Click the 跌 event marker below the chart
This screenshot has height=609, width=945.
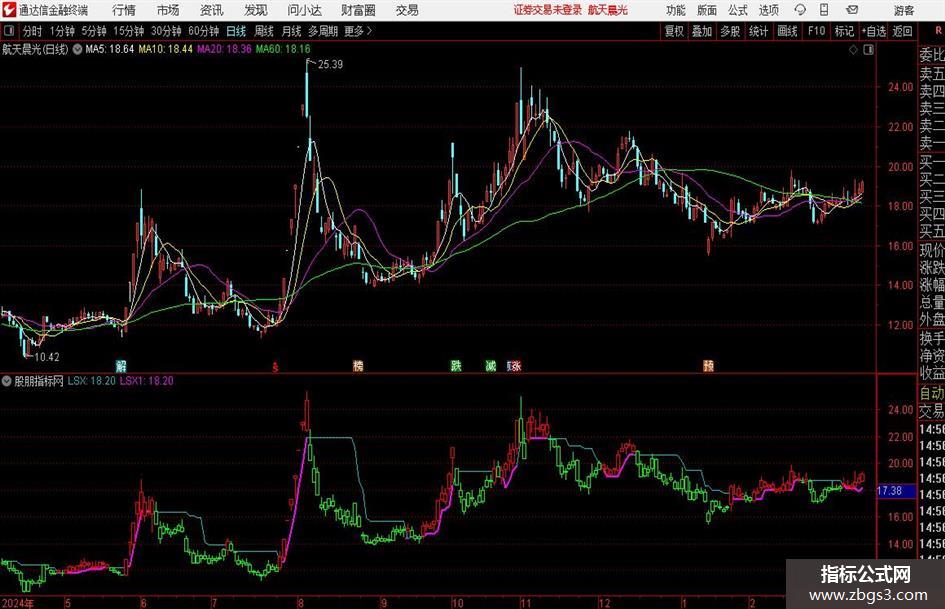[x=456, y=365]
